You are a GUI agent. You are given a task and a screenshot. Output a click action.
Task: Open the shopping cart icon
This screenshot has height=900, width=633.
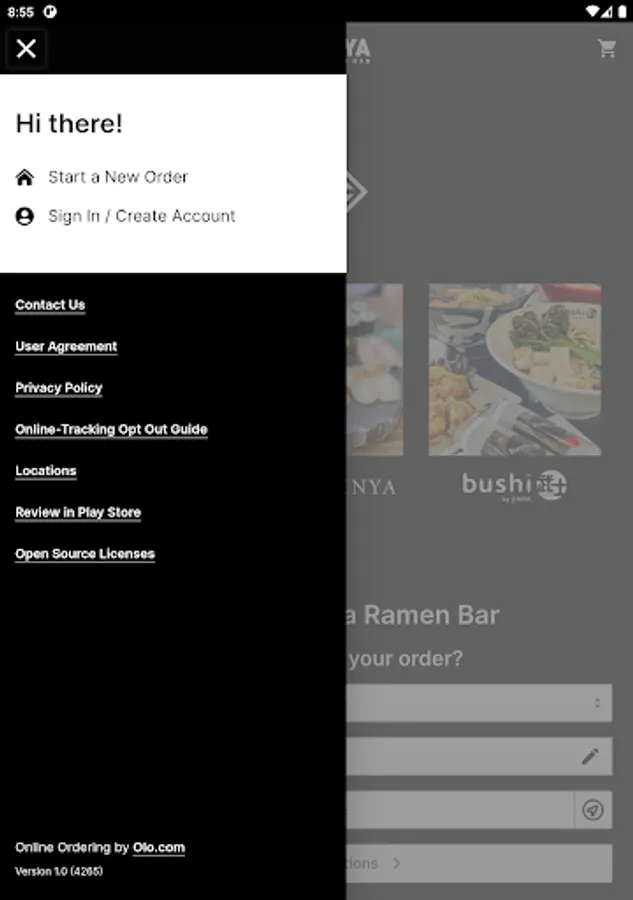coord(607,49)
